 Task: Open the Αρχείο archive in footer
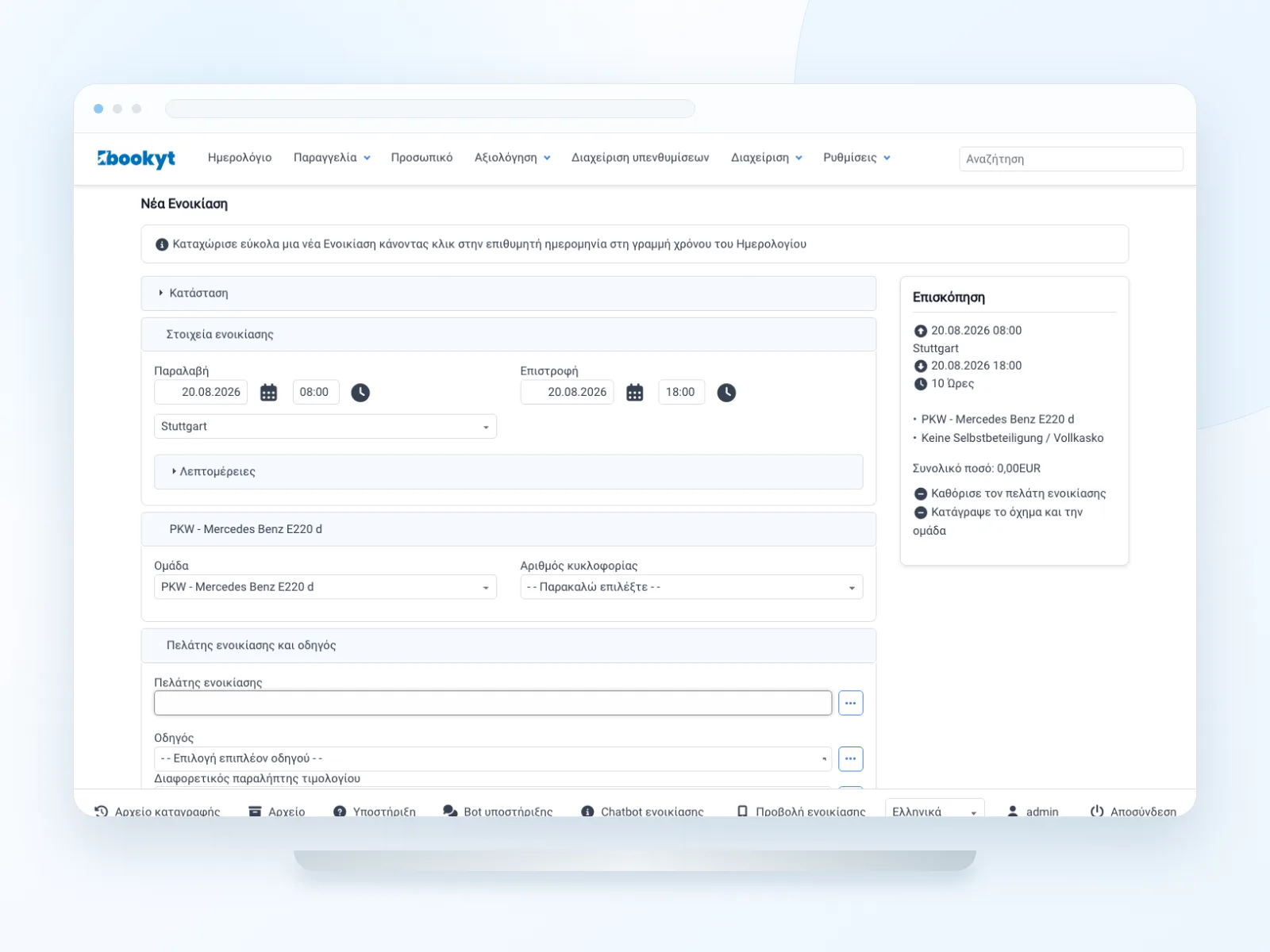(x=277, y=812)
